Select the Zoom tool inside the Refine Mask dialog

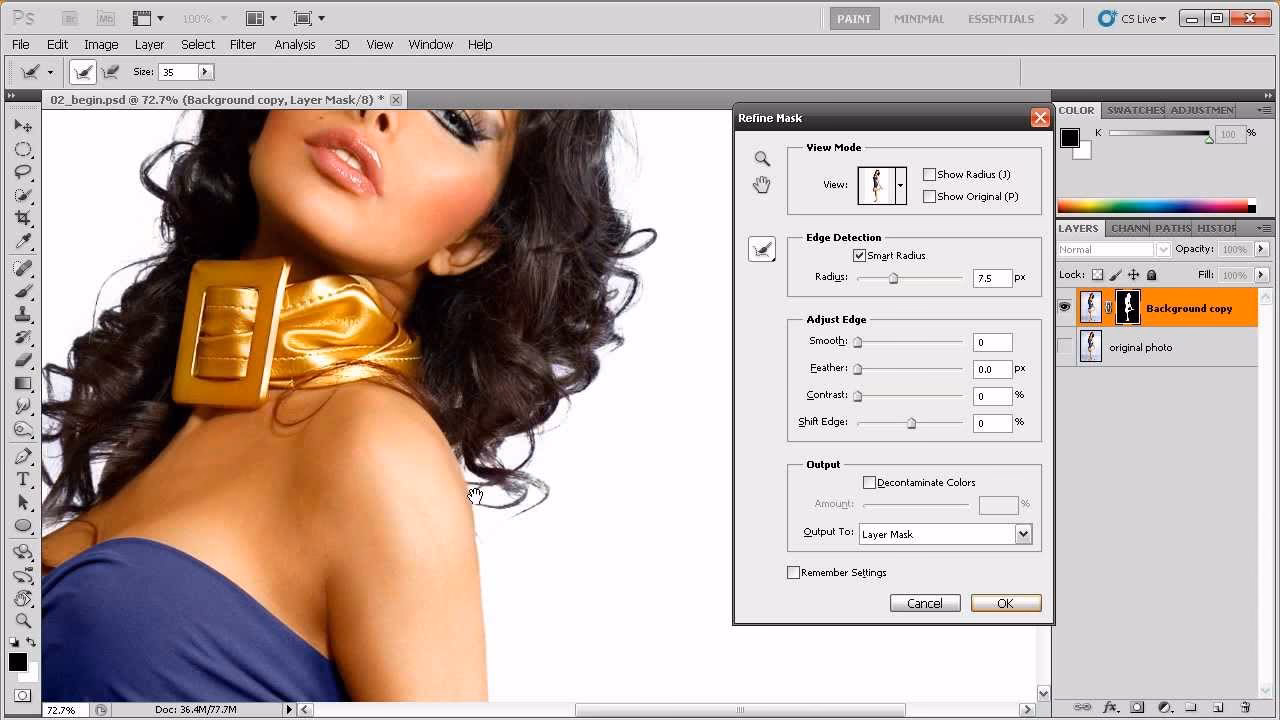click(x=761, y=158)
